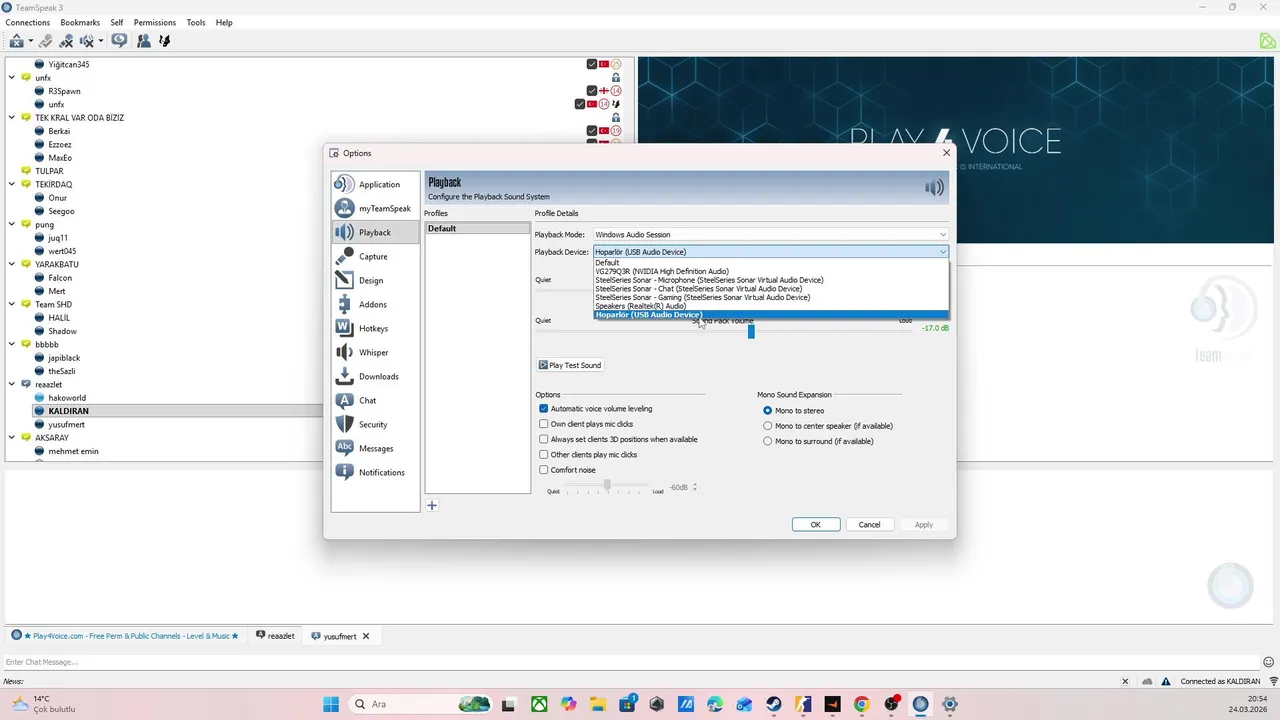
Task: Select the Addons options category
Action: 375,304
